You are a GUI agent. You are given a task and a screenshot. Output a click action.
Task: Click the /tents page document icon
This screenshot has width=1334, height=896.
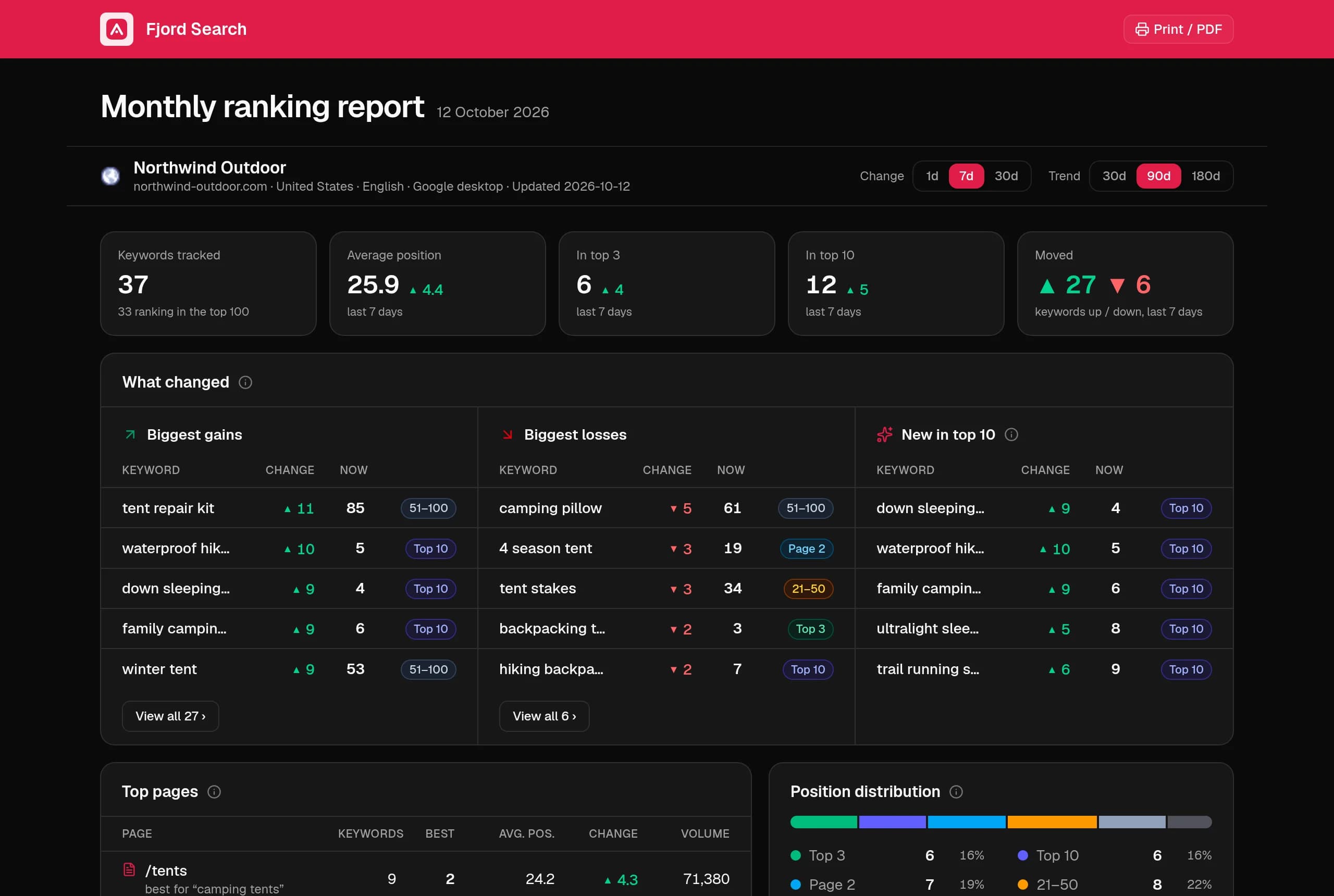129,870
